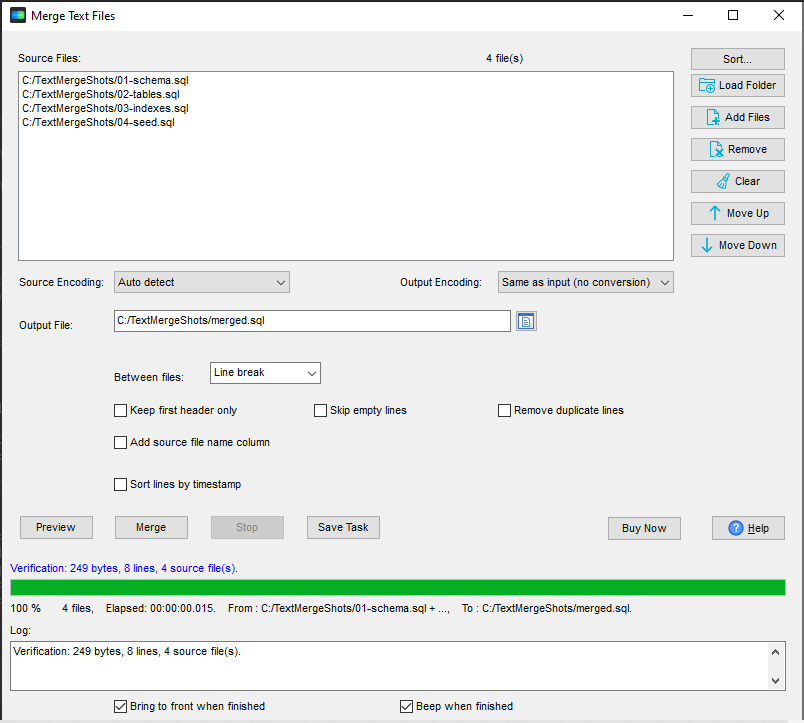Click the log scrollbar down arrow
Viewport: 804px width, 723px height.
point(775,681)
